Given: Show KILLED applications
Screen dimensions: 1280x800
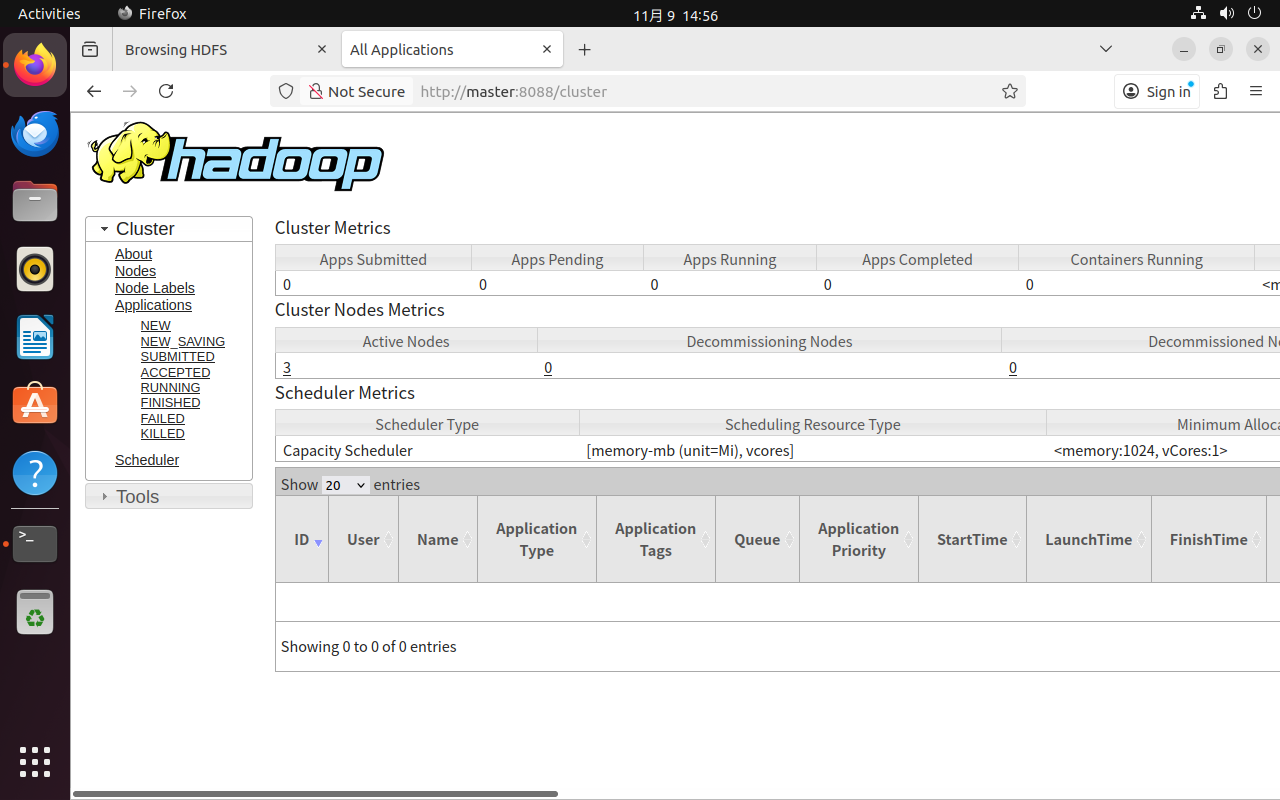Looking at the screenshot, I should click(x=162, y=433).
